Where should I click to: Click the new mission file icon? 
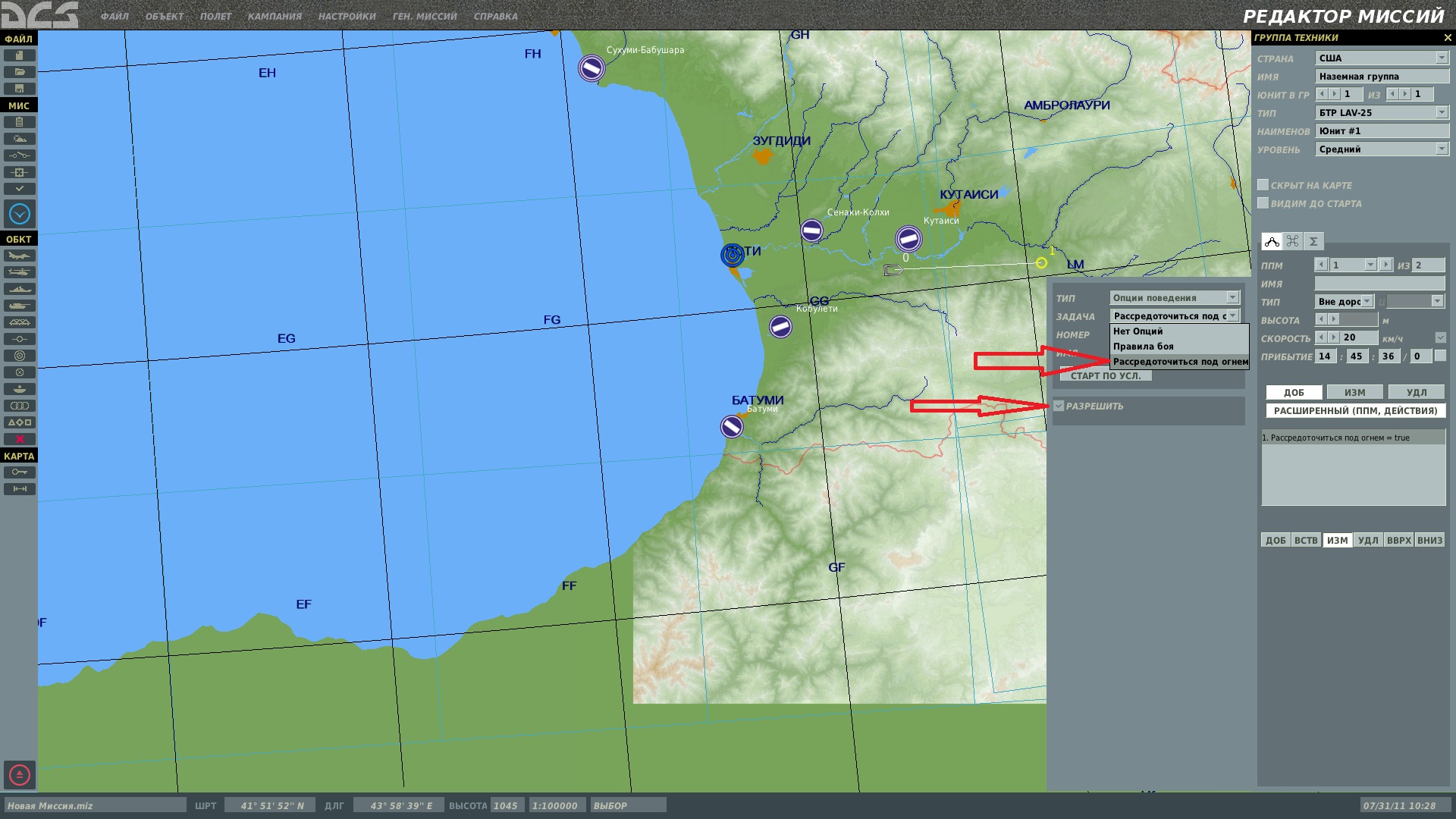pyautogui.click(x=19, y=55)
